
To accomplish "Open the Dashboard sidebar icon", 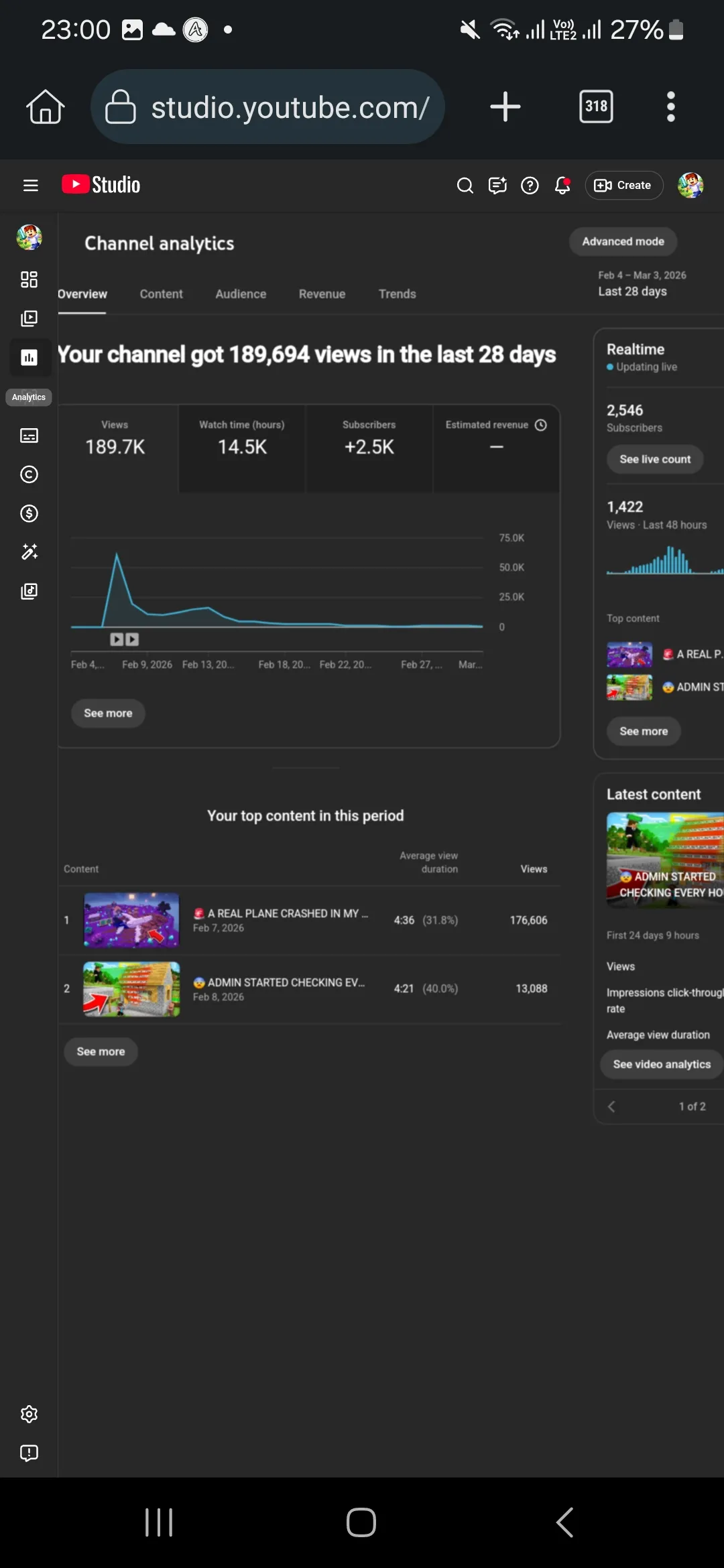I will pos(29,279).
